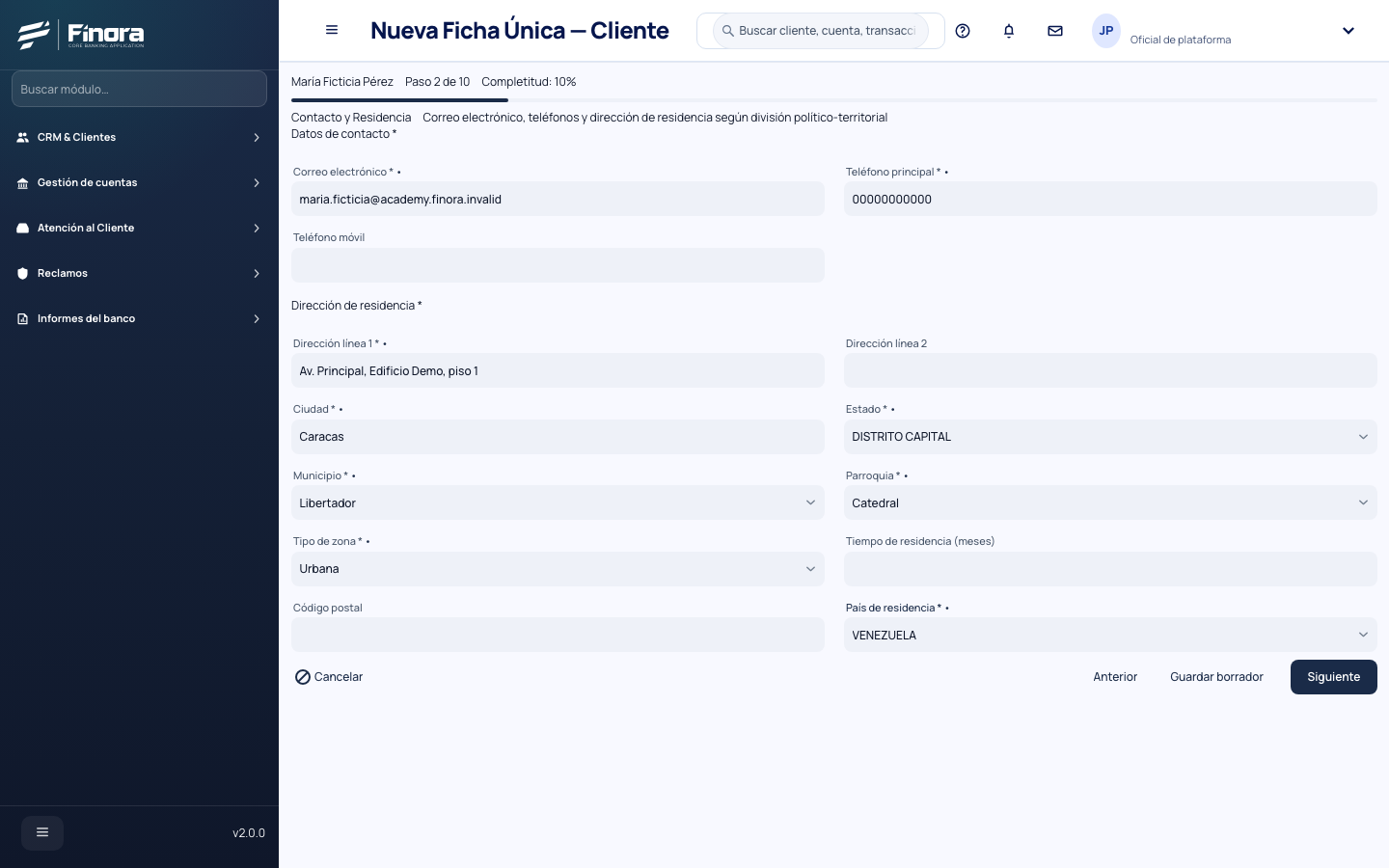Cancel the form with Cancelar
This screenshot has width=1389, height=868.
pos(329,677)
